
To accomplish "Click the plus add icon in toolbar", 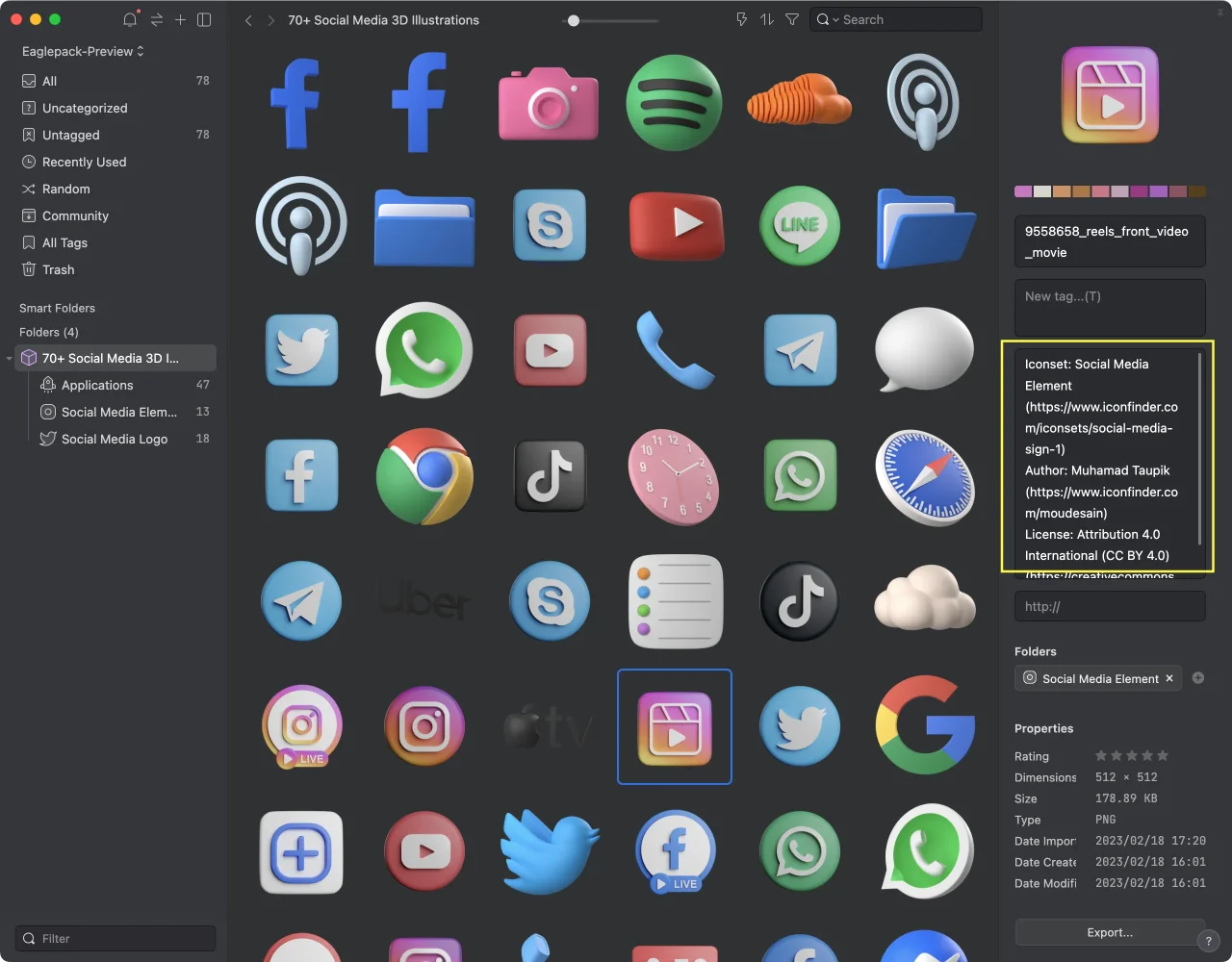I will (180, 19).
